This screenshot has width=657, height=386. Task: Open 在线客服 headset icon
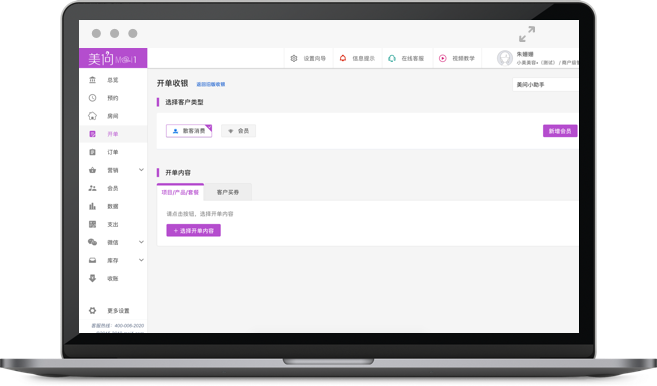point(392,58)
